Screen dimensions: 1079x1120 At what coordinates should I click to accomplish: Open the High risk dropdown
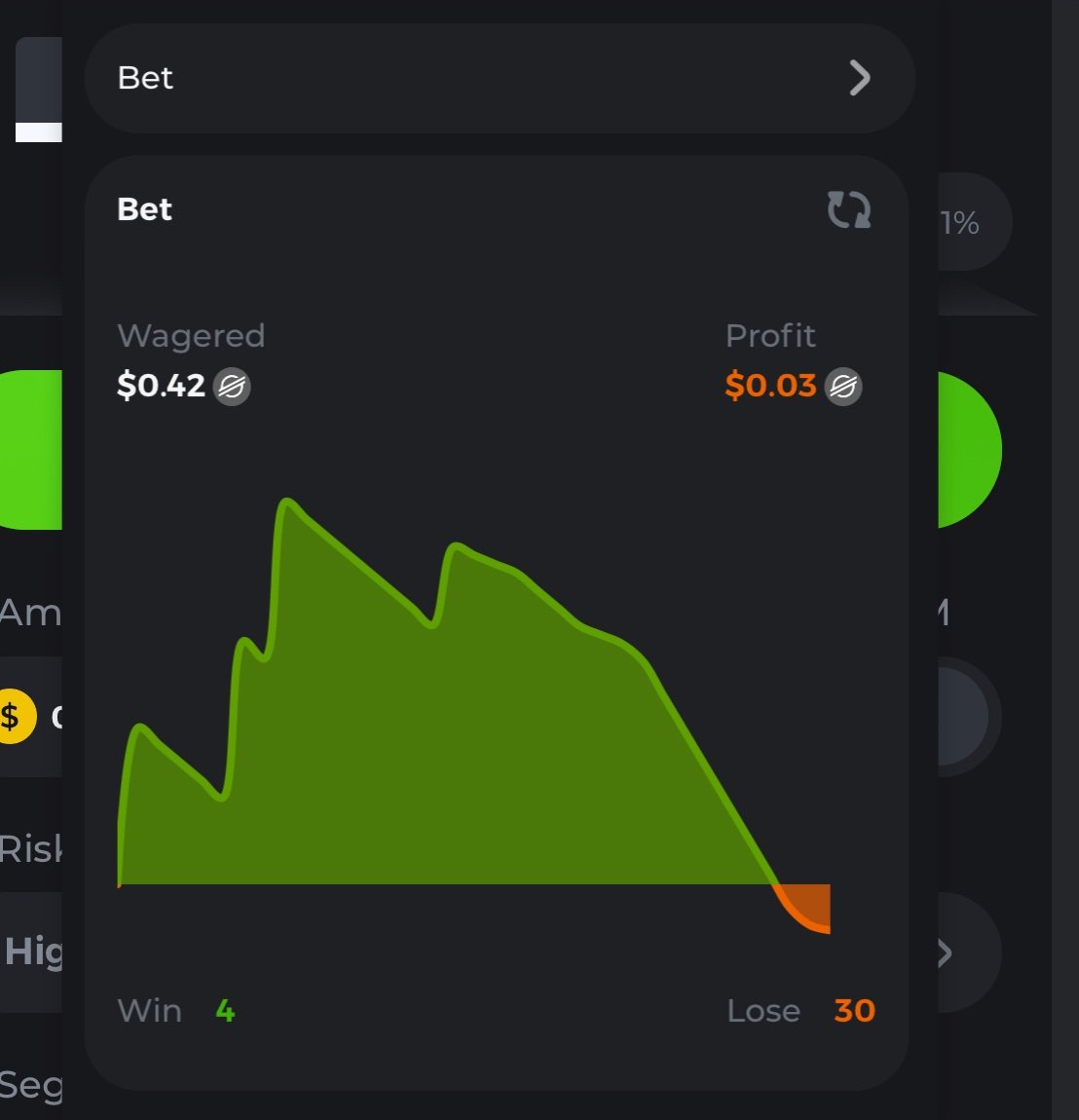click(x=31, y=951)
